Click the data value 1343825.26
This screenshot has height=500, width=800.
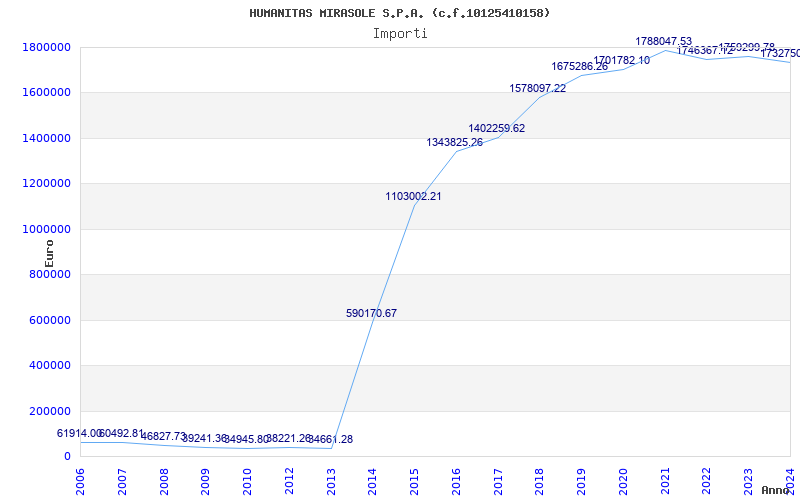coord(455,142)
